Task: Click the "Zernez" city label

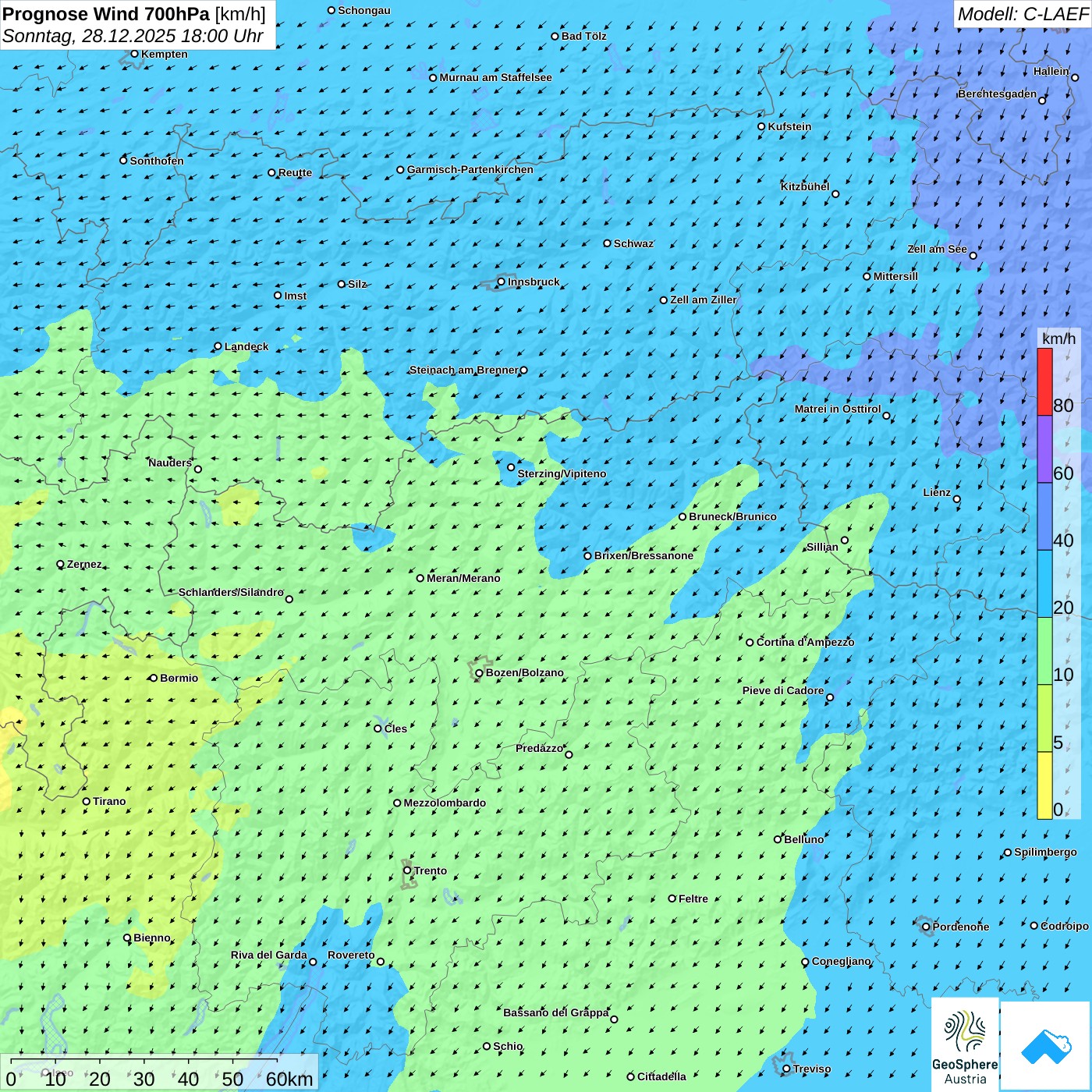Action: coord(84,564)
